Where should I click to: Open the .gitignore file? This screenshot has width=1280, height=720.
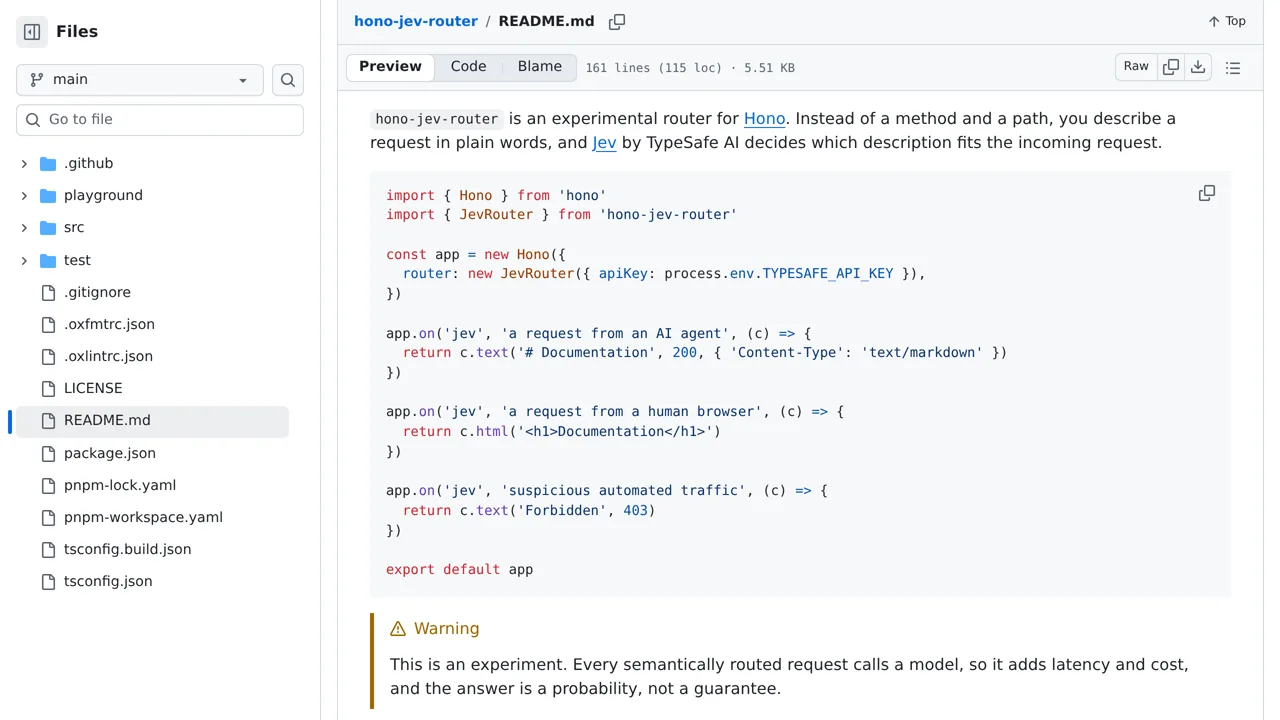click(x=152, y=292)
